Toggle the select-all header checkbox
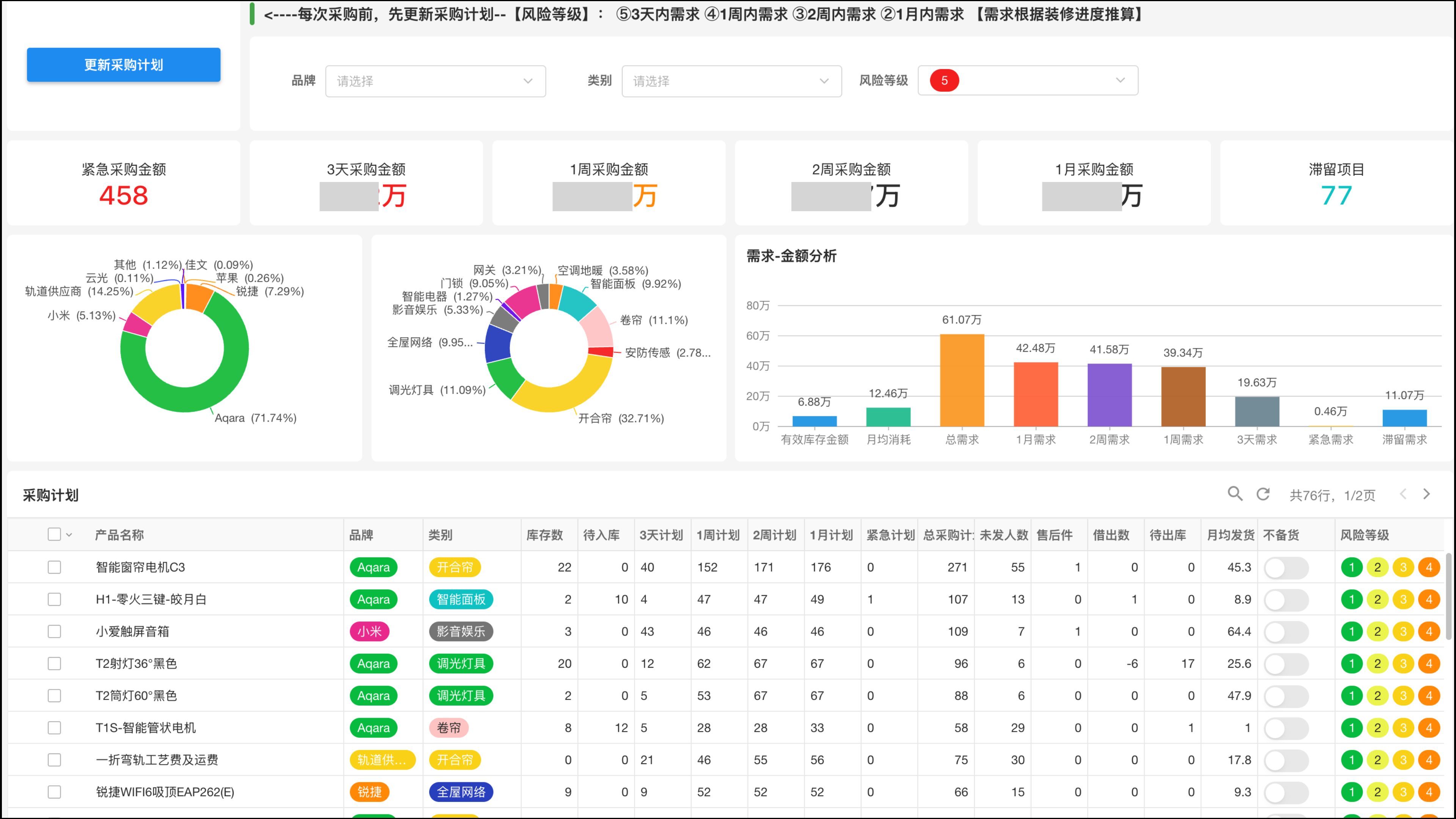The height and width of the screenshot is (819, 1456). point(54,534)
